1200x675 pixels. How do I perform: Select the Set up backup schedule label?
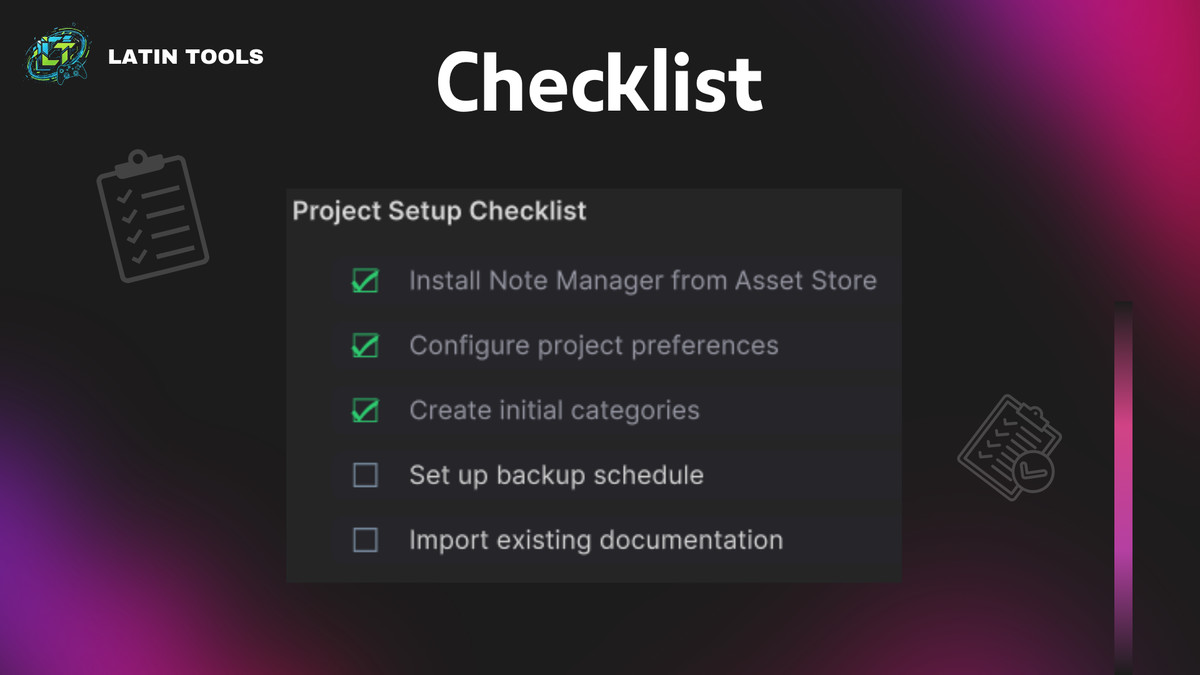(x=556, y=475)
